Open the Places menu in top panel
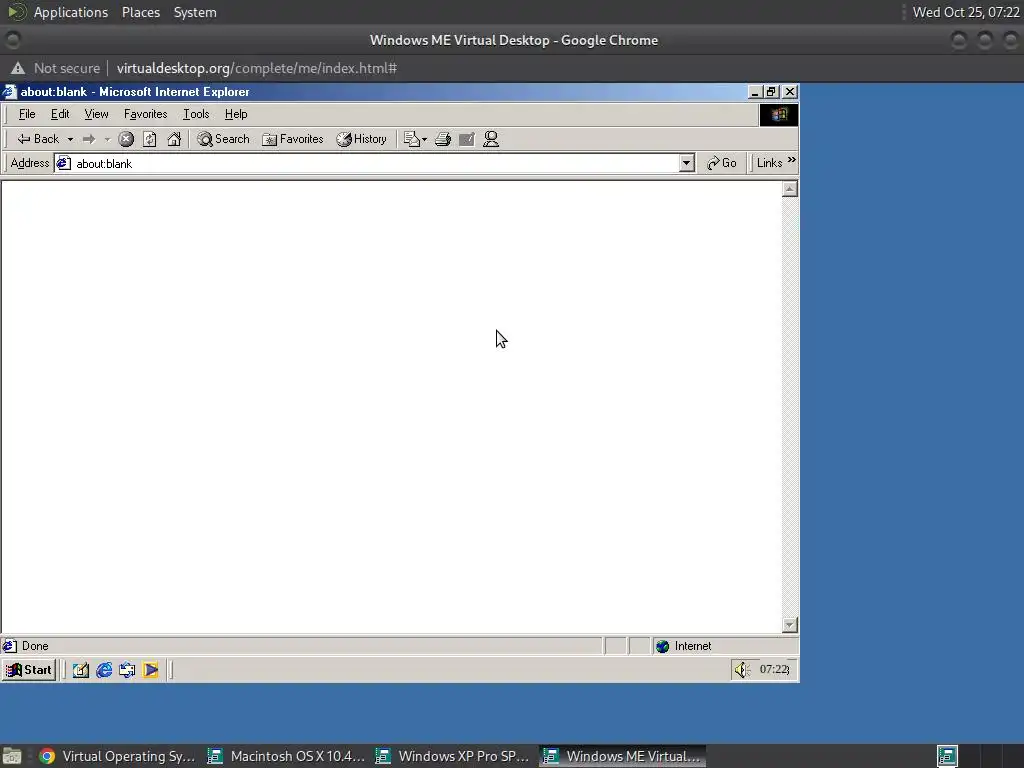This screenshot has height=768, width=1024. tap(141, 12)
